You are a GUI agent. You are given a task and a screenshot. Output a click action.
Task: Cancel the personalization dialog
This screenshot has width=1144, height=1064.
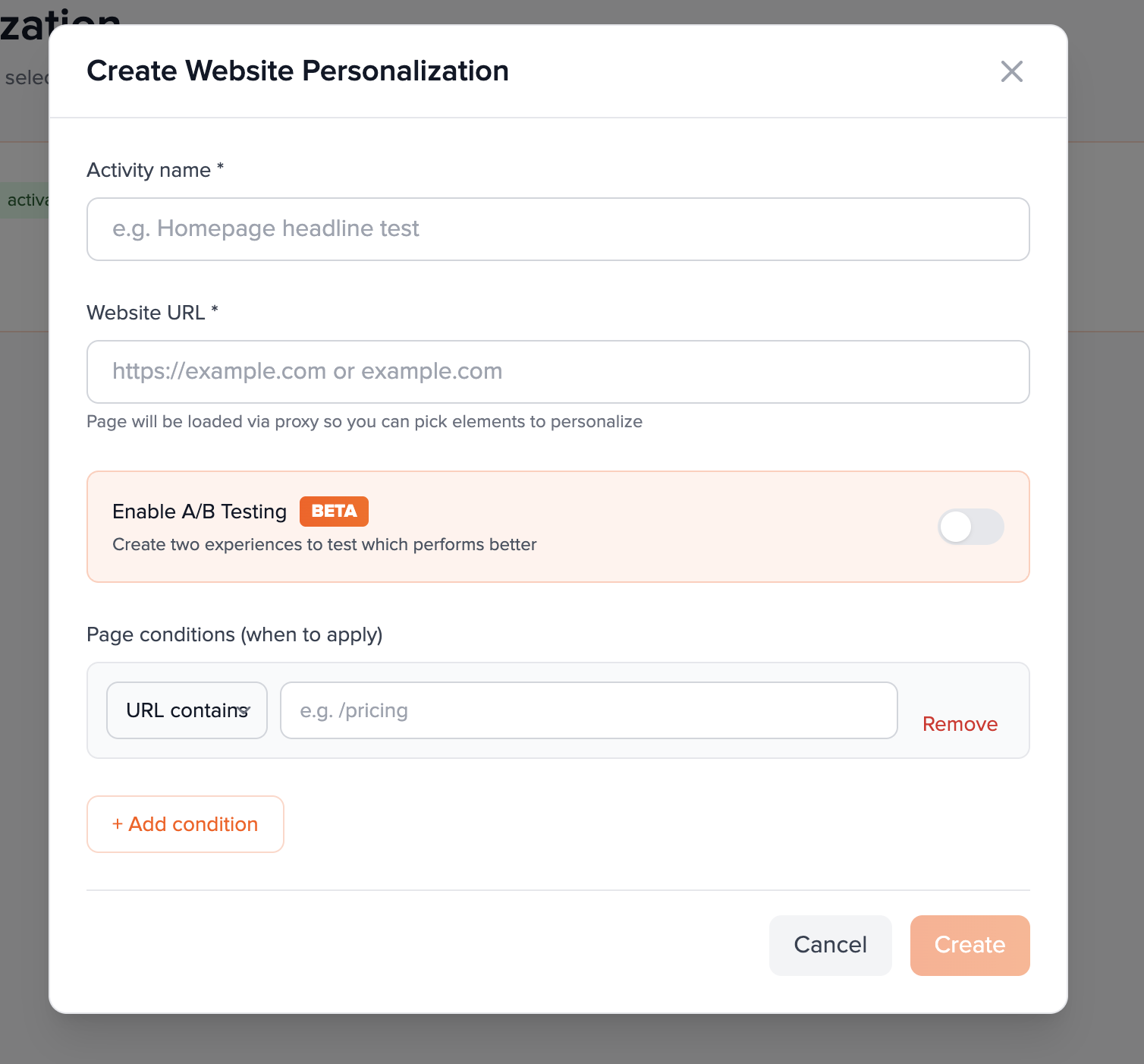point(830,945)
